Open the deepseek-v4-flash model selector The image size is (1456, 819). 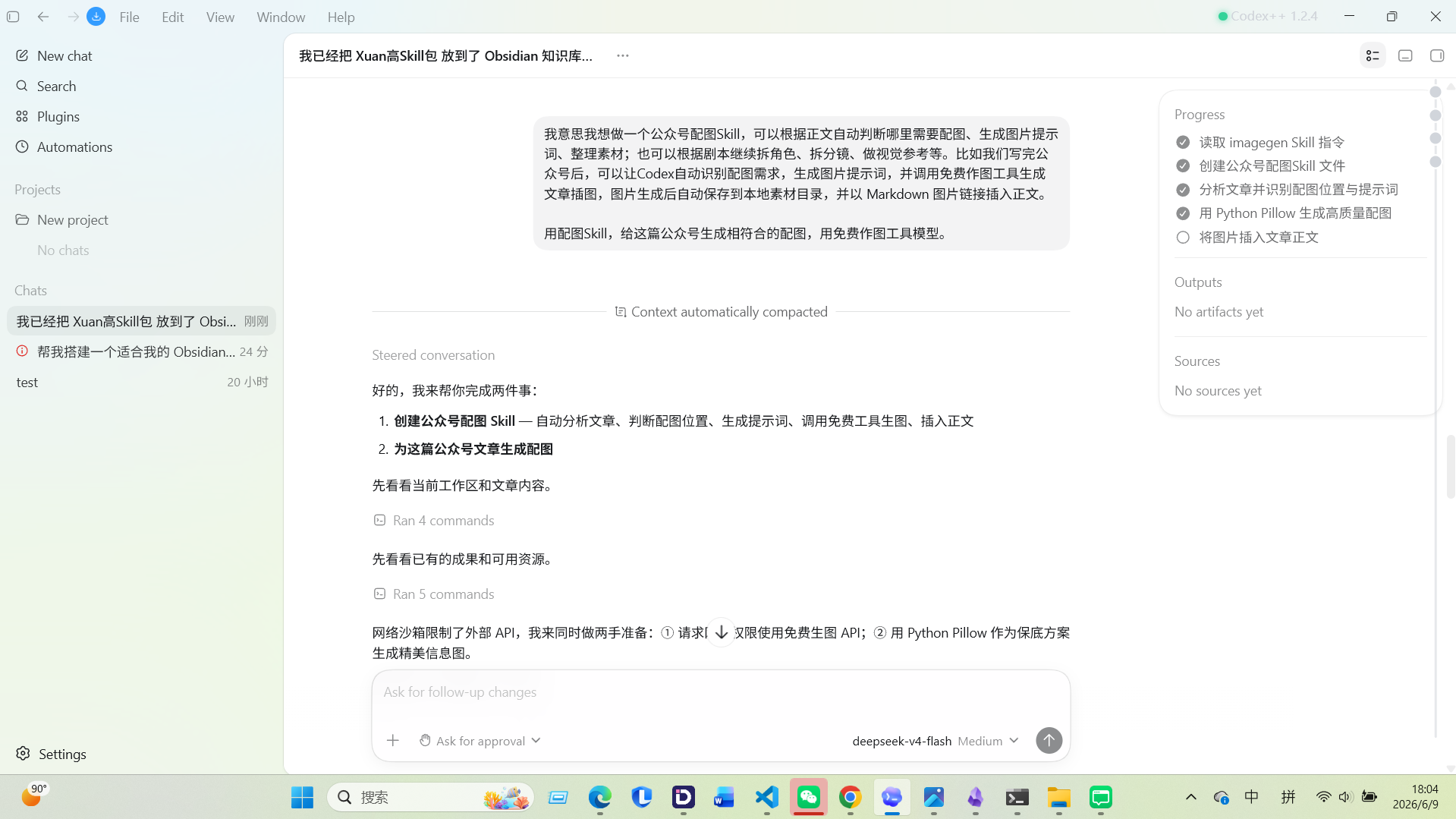[x=901, y=741]
